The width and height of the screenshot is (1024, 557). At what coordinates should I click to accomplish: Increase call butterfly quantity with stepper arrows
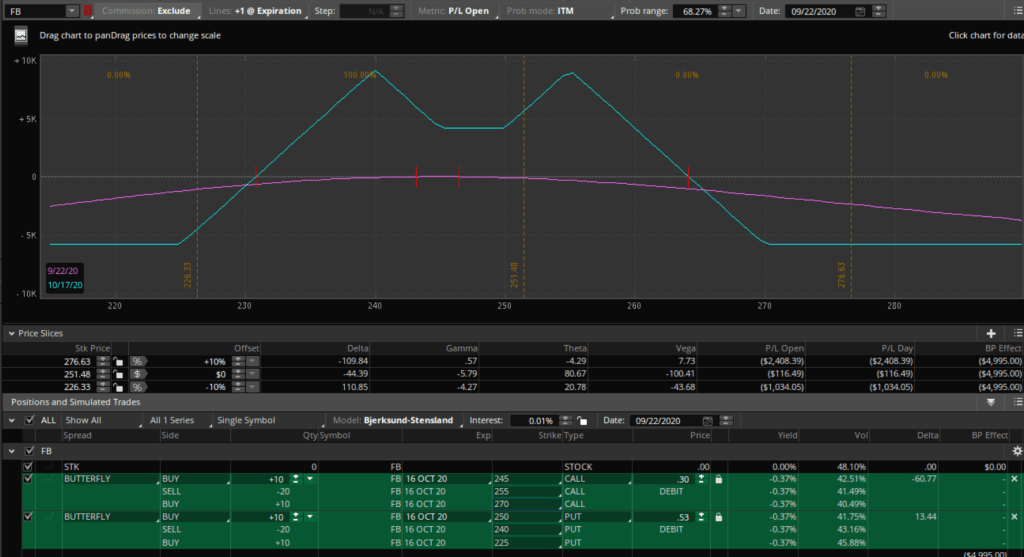[295, 476]
